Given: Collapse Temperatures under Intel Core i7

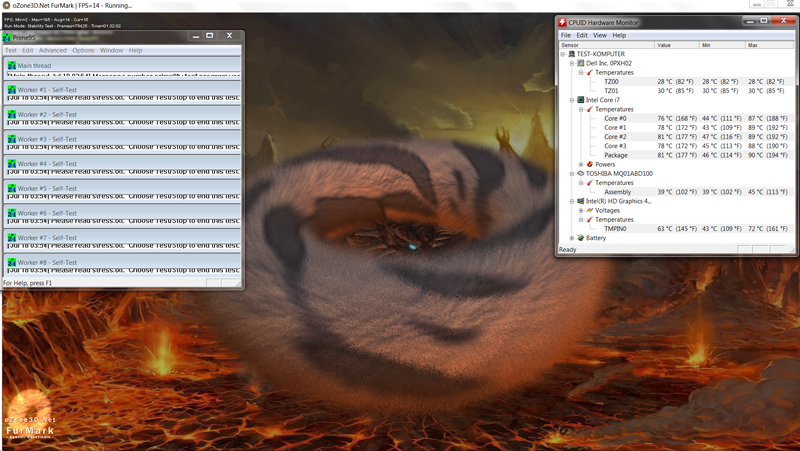Looking at the screenshot, I should click(581, 109).
